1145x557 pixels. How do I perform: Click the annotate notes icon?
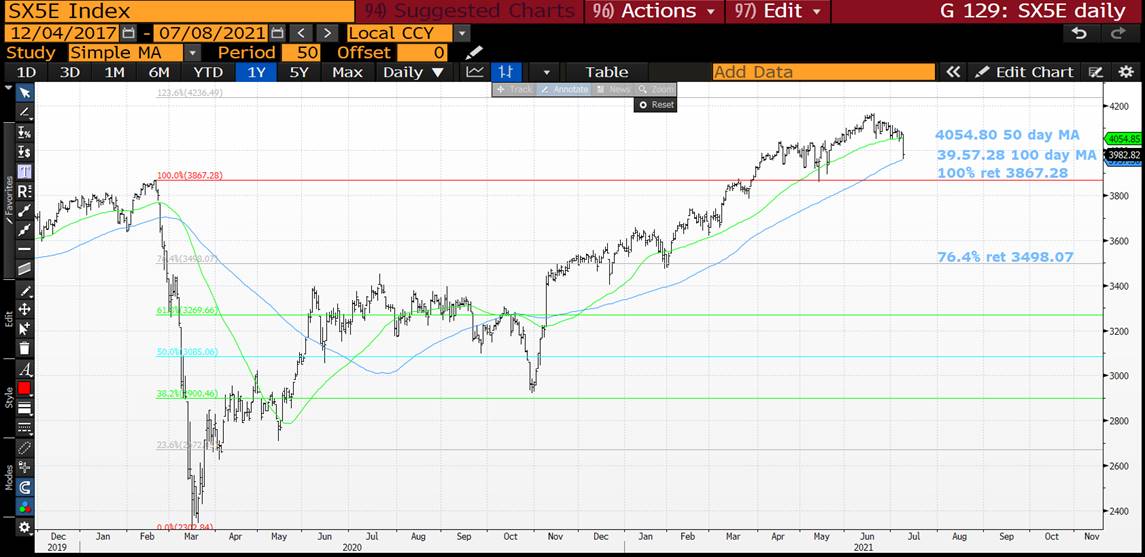tap(1095, 72)
